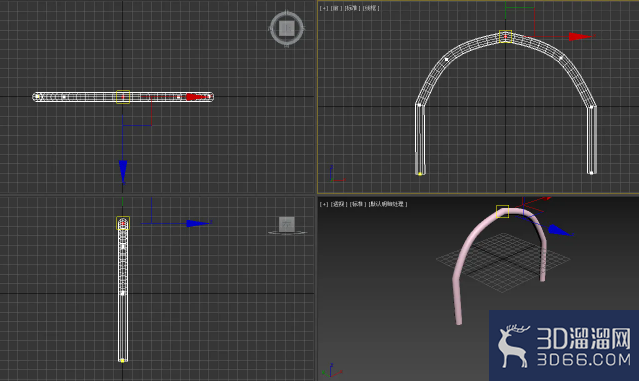The width and height of the screenshot is (639, 381).
Task: Open the [默认明暗处理] shading menu
Action: (387, 204)
